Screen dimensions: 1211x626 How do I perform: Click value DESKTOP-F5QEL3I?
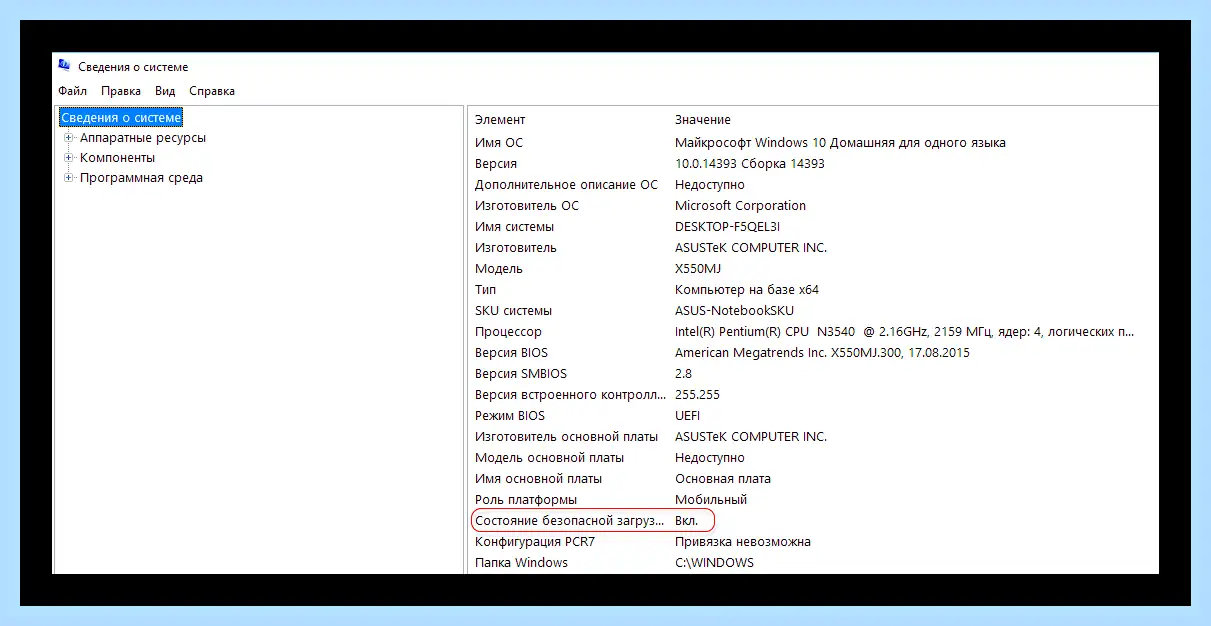[727, 227]
